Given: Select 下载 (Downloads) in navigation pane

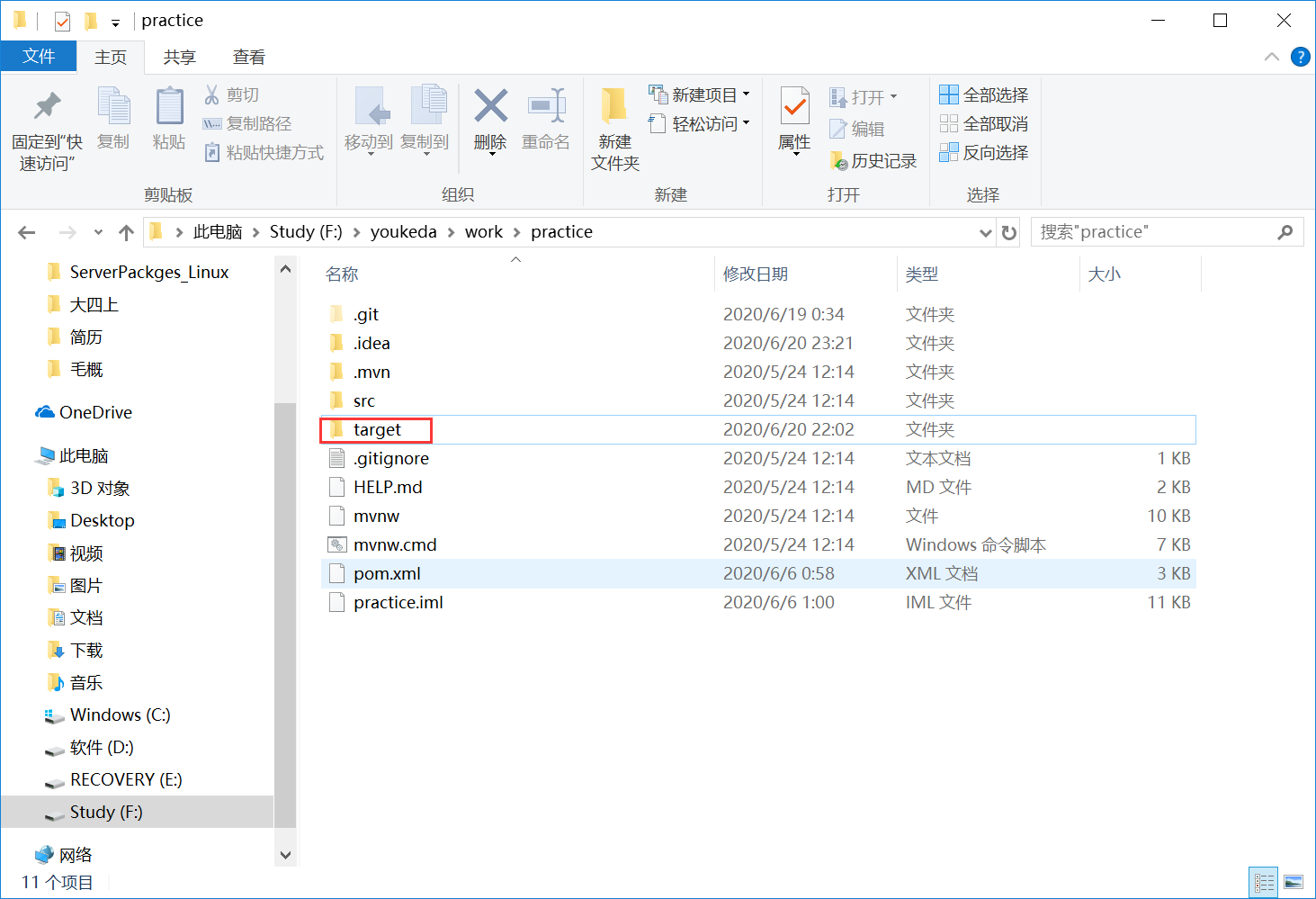Looking at the screenshot, I should pyautogui.click(x=75, y=650).
